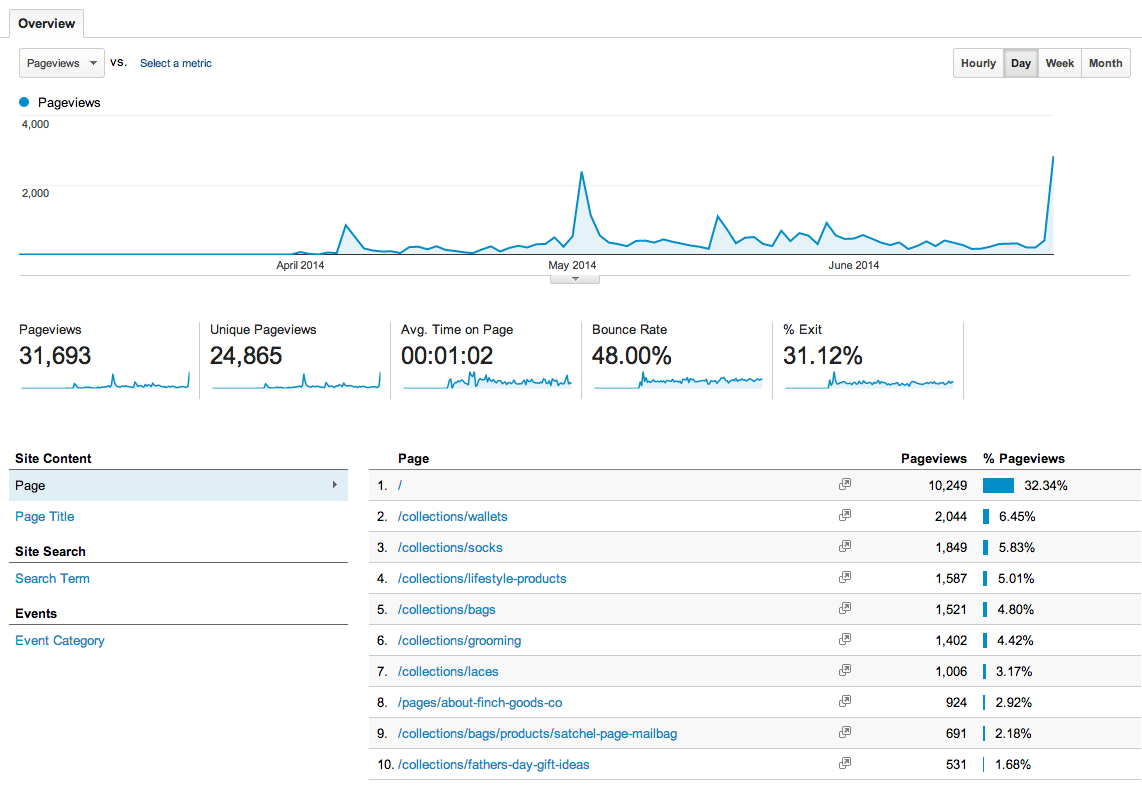Image resolution: width=1142 pixels, height=785 pixels.
Task: Click the timeline range handle below the chart
Action: click(574, 277)
